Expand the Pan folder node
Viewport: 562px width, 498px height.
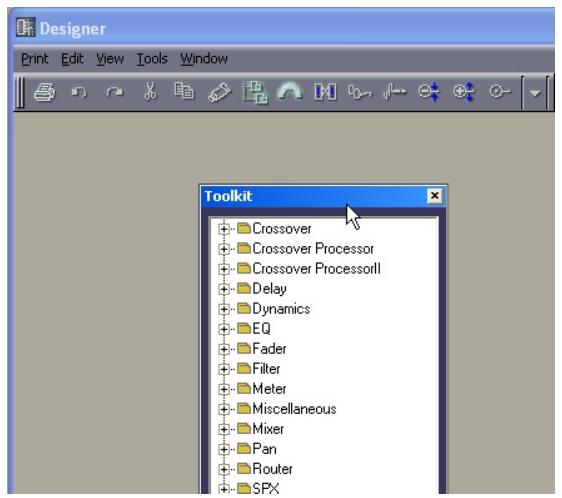tap(224, 449)
